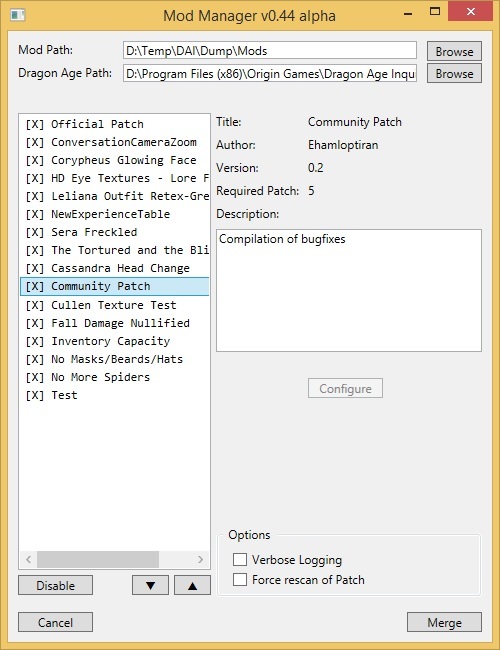
Task: Select NewExperienceTable mod
Action: click(x=114, y=214)
